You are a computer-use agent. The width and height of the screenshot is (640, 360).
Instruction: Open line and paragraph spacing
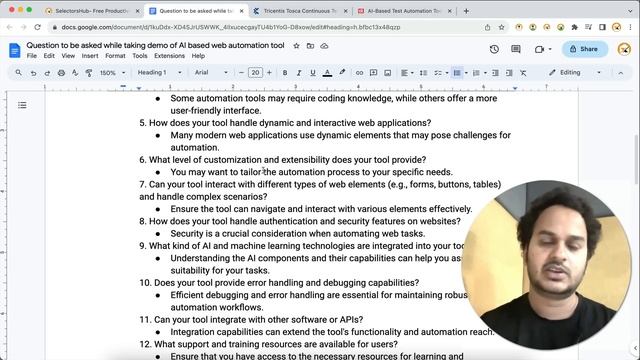click(x=423, y=73)
